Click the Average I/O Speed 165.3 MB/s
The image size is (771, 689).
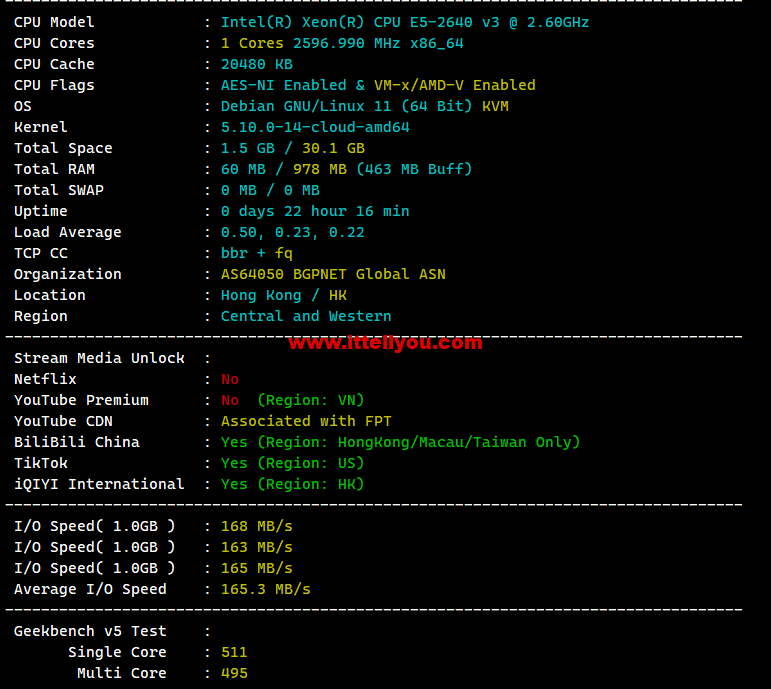click(x=266, y=589)
